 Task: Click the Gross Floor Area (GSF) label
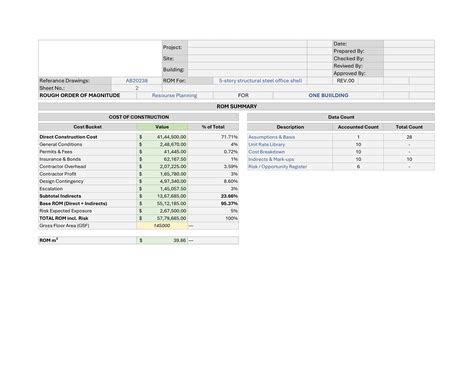[64, 226]
